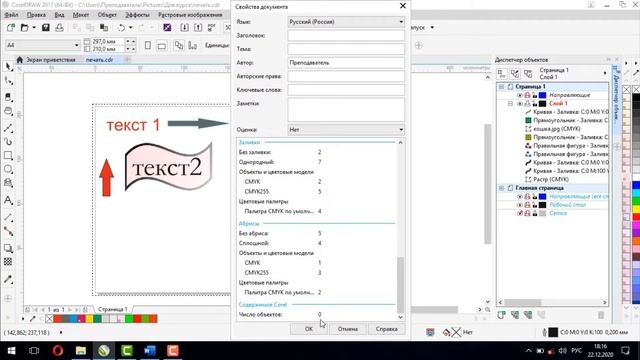Screen dimensions: 640x360
Task: Toggle printing for Слой 1 layer
Action: [x=527, y=104]
